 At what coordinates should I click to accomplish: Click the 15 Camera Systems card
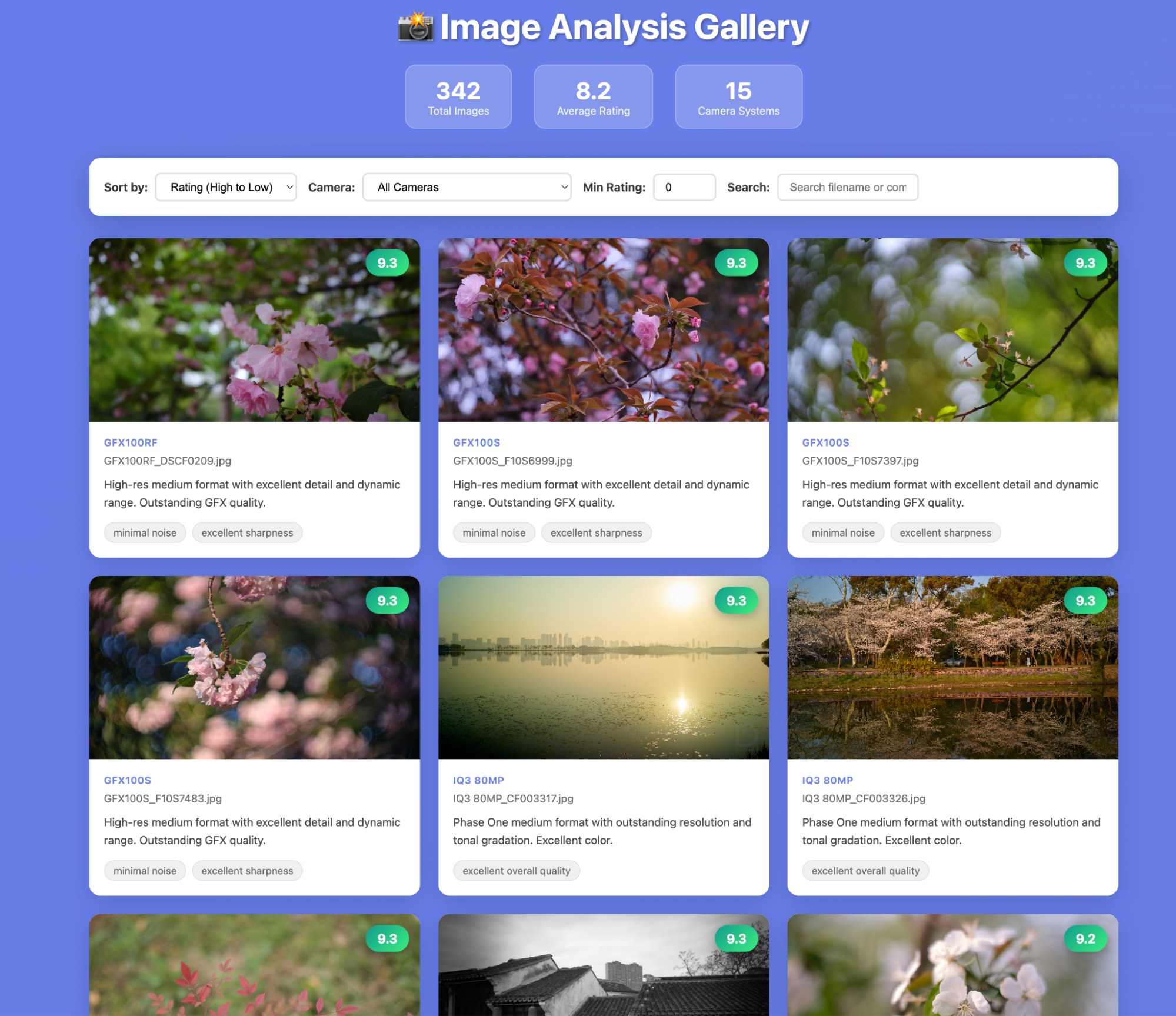(x=738, y=96)
